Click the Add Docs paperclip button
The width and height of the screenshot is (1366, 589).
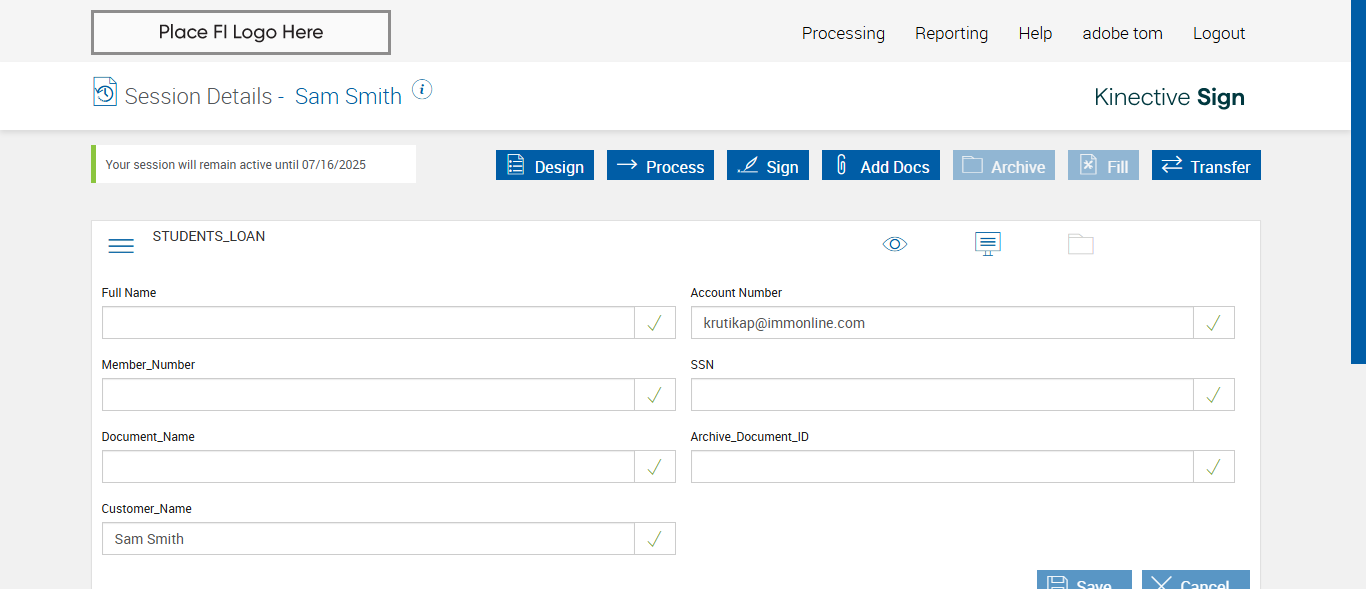click(x=883, y=166)
